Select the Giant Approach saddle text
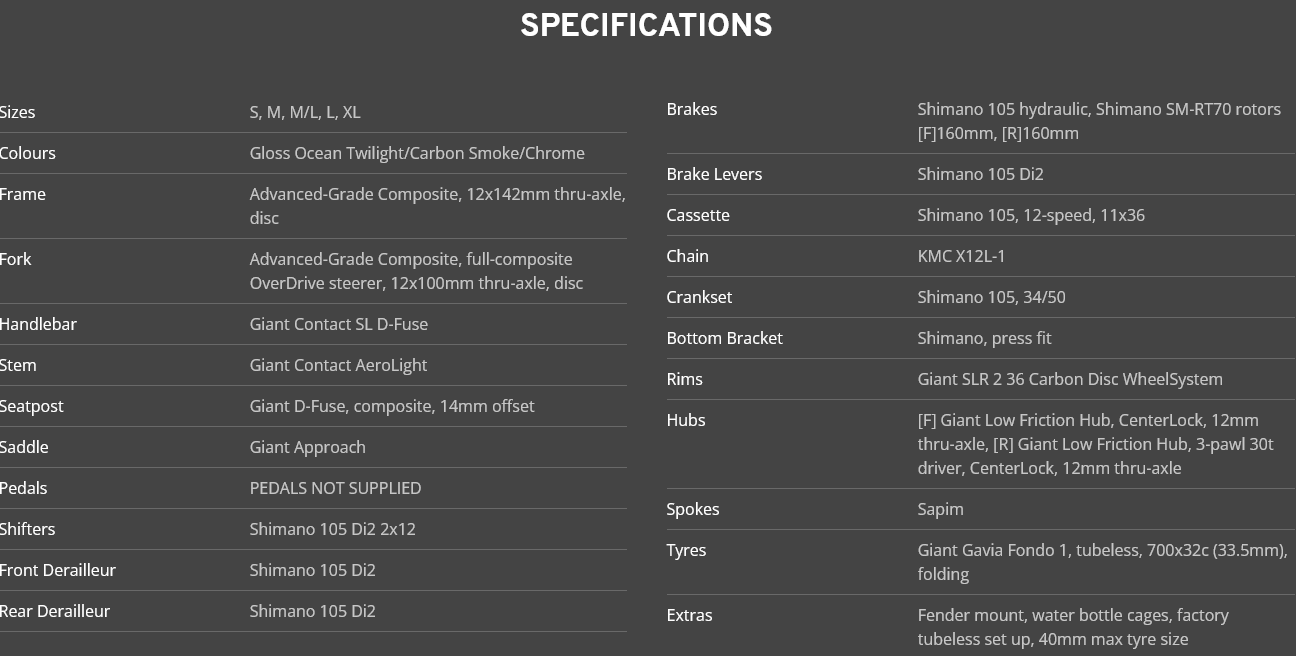This screenshot has width=1296, height=656. pos(307,447)
